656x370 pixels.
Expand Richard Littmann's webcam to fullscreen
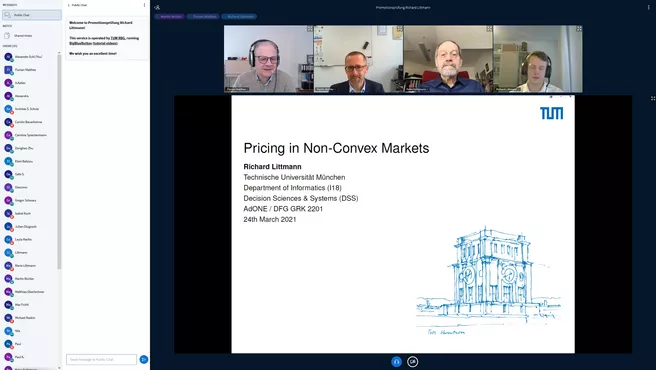point(579,29)
